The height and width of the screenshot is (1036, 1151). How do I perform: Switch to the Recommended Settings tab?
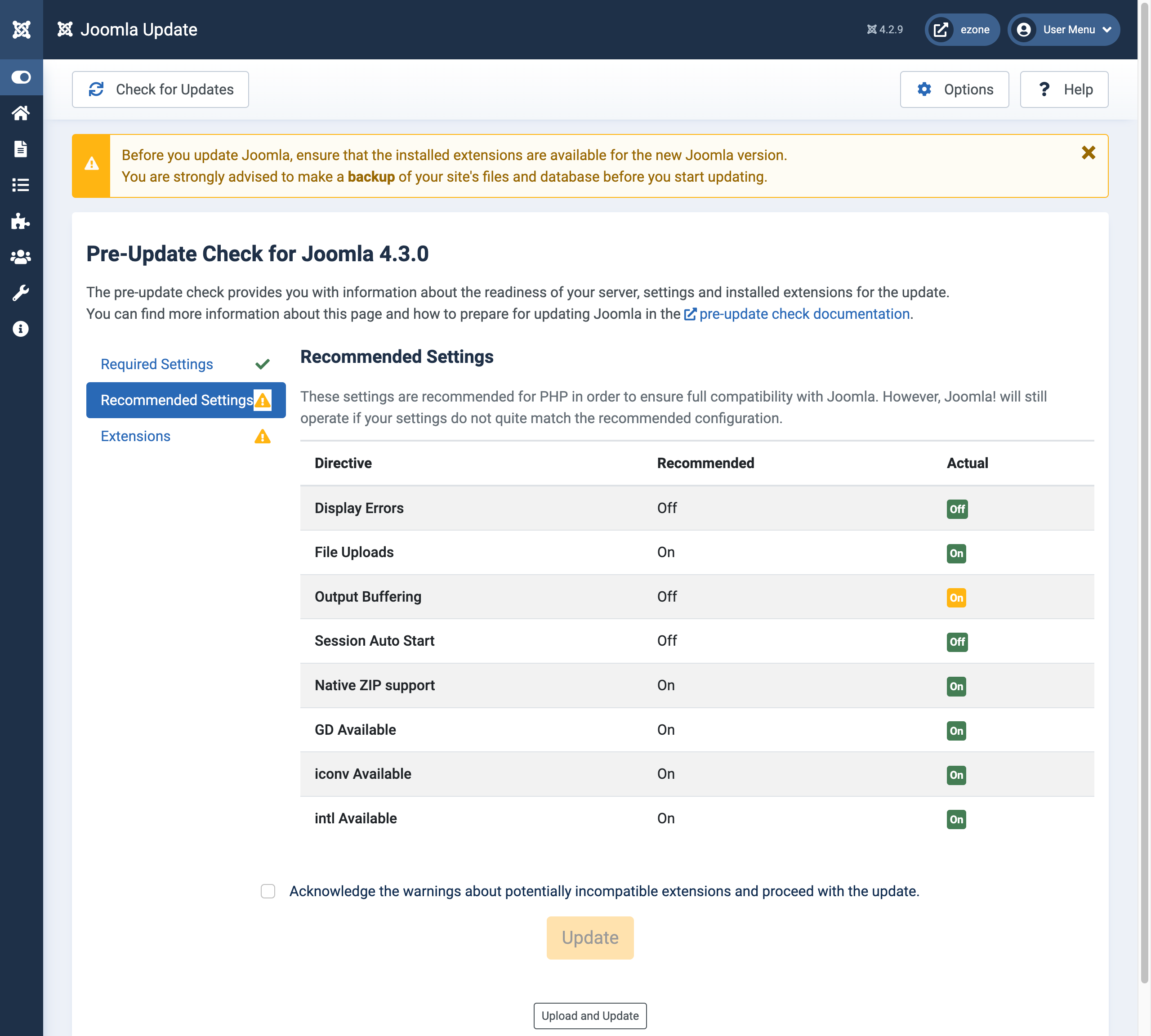[x=176, y=400]
